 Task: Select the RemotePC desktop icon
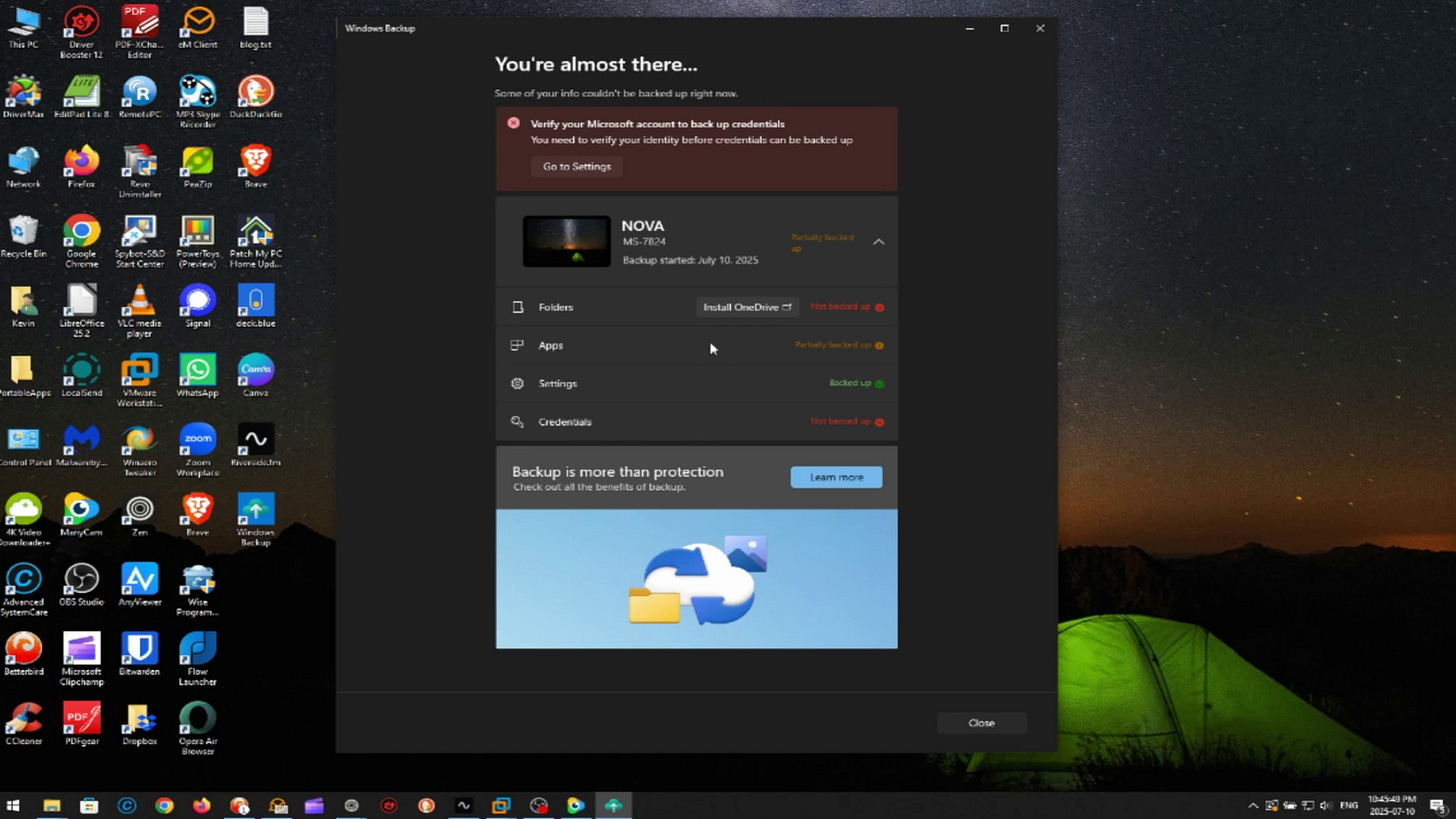tap(139, 98)
